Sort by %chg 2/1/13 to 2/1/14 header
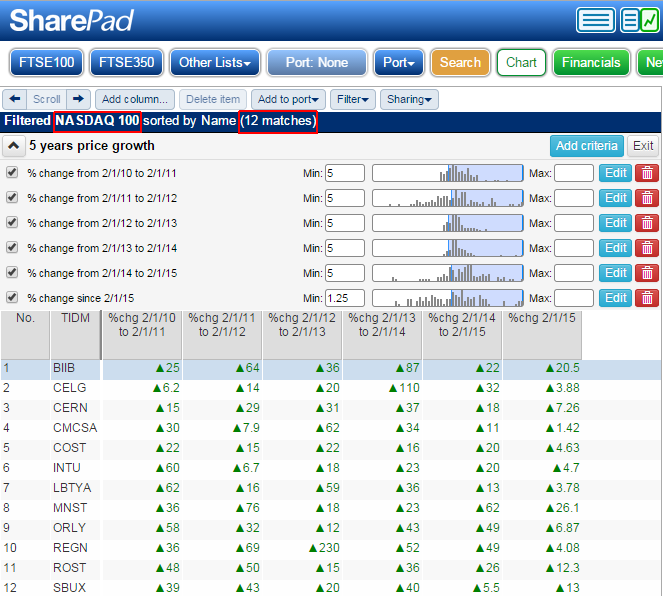 point(382,335)
